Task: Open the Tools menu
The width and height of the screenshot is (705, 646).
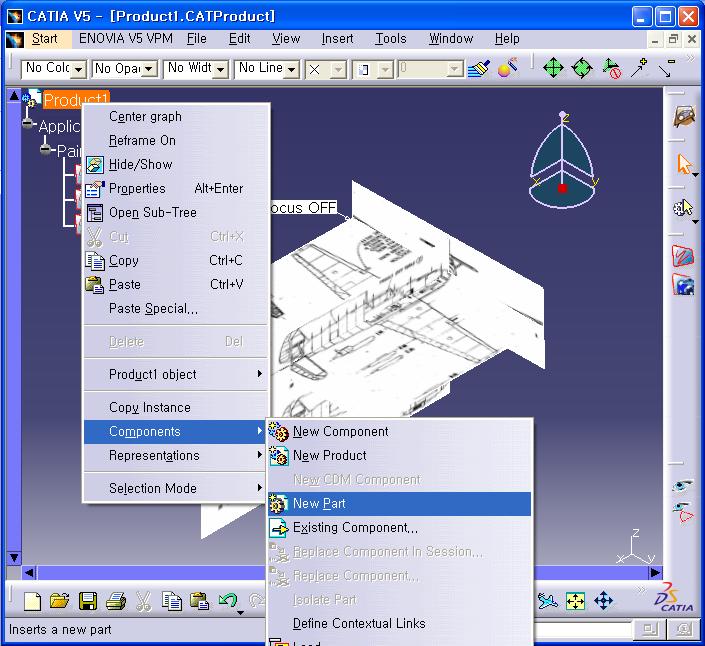Action: [x=391, y=38]
